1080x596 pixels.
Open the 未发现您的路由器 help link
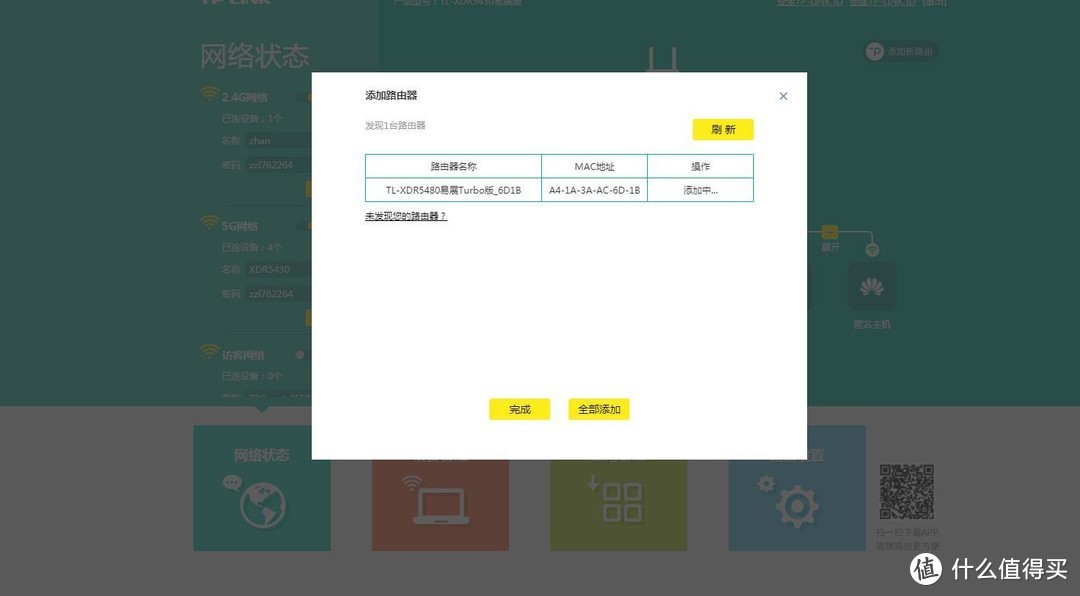(x=406, y=214)
